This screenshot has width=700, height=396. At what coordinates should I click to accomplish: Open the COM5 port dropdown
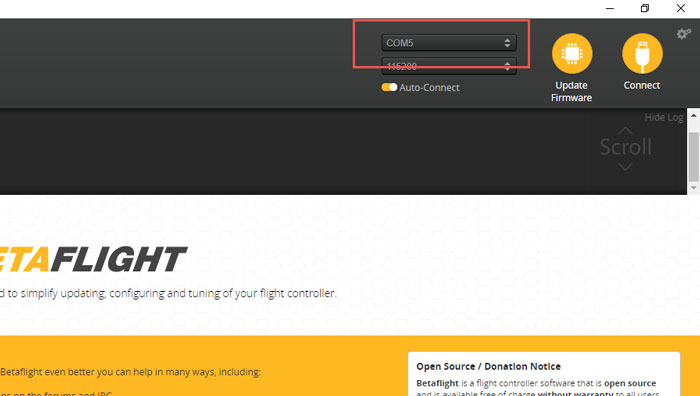pyautogui.click(x=449, y=43)
